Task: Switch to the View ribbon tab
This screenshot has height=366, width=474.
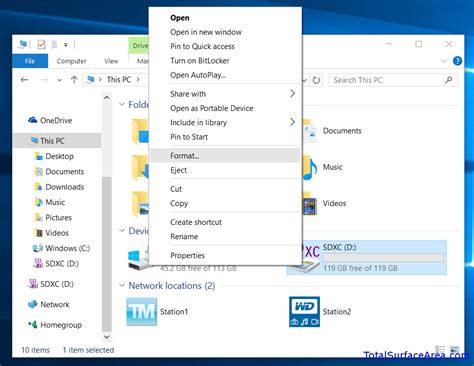Action: point(111,61)
